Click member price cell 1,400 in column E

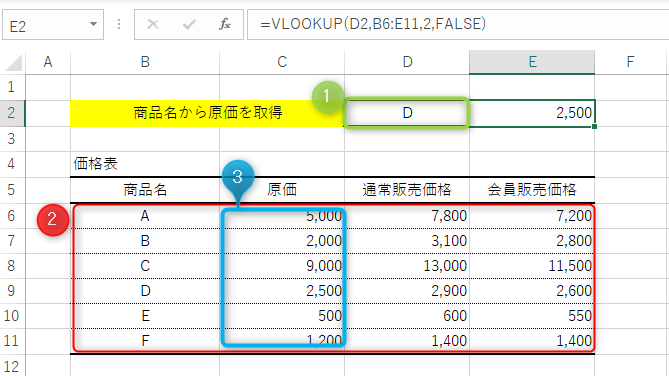click(532, 341)
